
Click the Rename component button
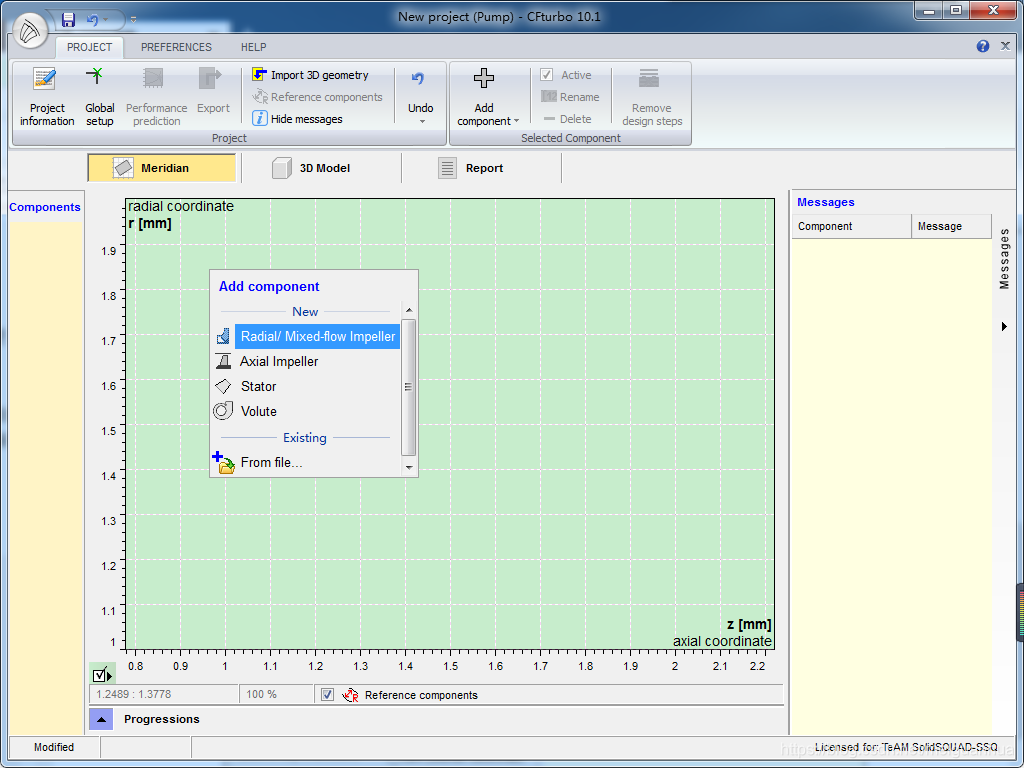[x=569, y=97]
